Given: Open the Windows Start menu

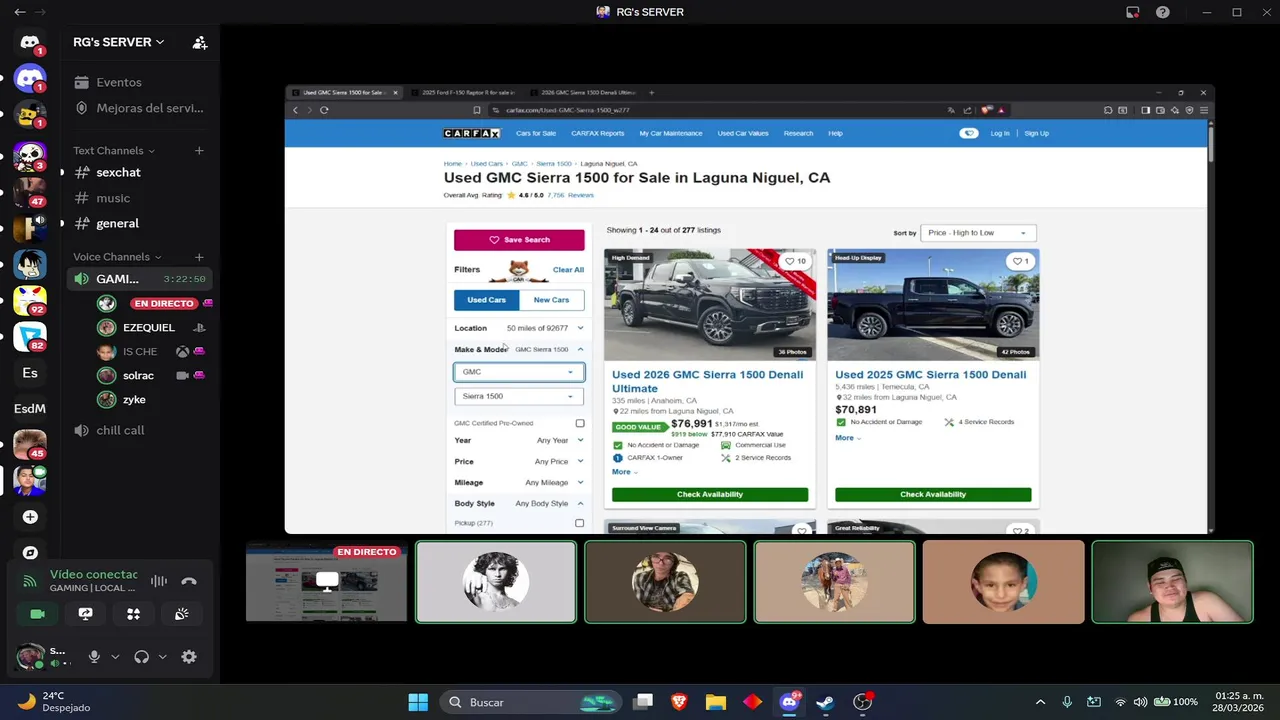Looking at the screenshot, I should coord(418,702).
